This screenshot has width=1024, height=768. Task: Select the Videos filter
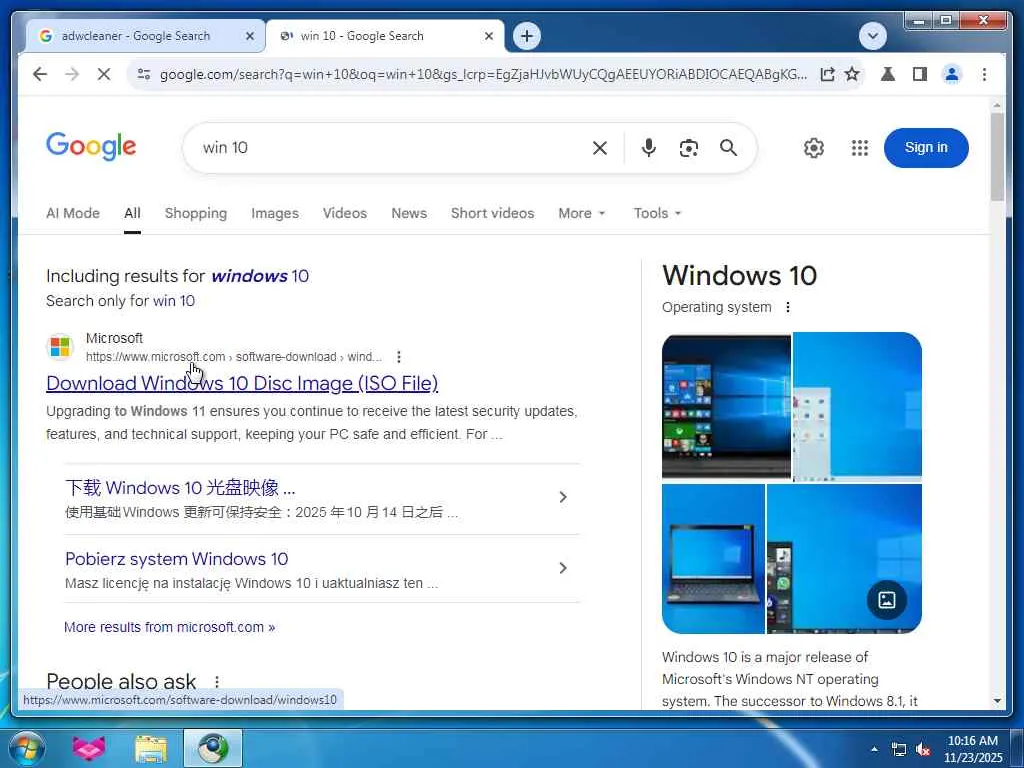point(344,214)
